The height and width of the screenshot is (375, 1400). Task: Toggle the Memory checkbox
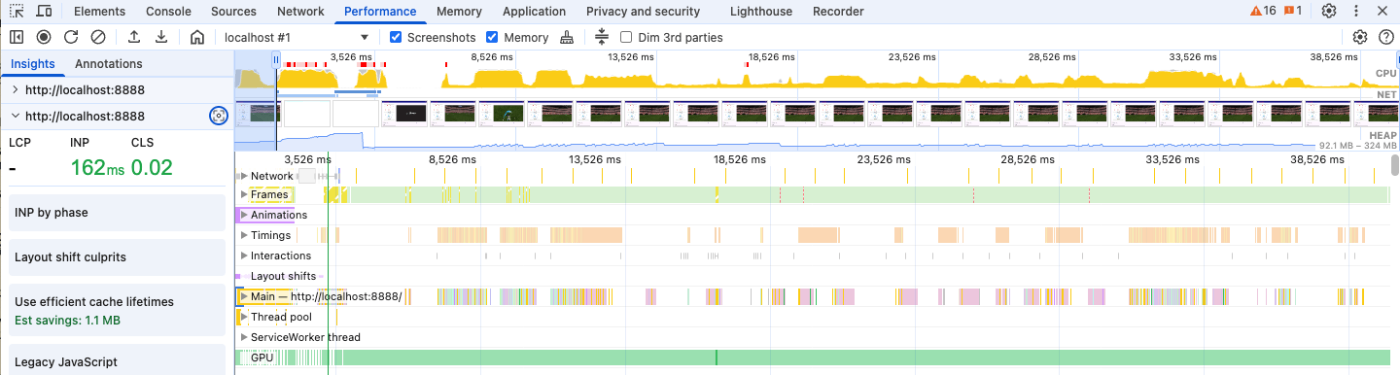[492, 37]
